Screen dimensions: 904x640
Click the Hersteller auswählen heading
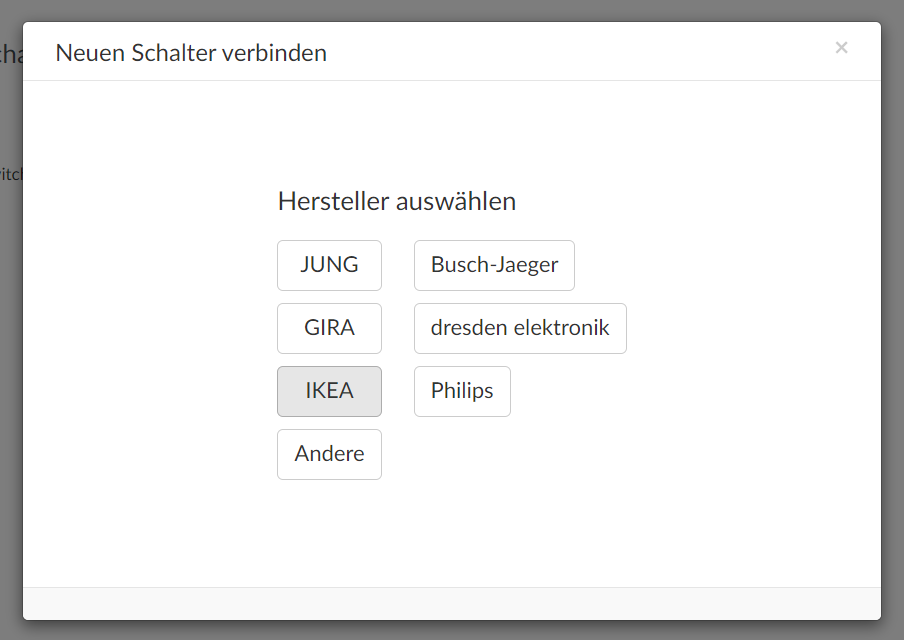396,201
